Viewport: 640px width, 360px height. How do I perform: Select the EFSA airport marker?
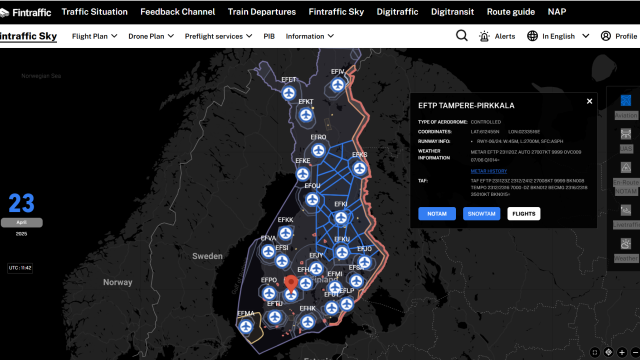pyautogui.click(x=356, y=281)
